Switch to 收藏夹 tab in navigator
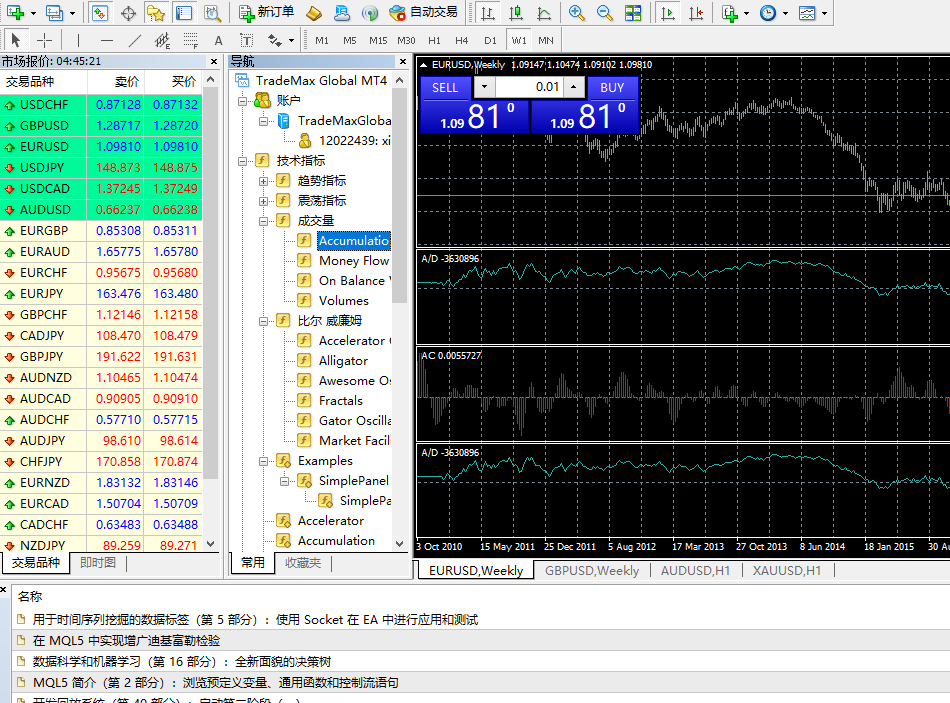This screenshot has height=703, width=950. pyautogui.click(x=303, y=562)
